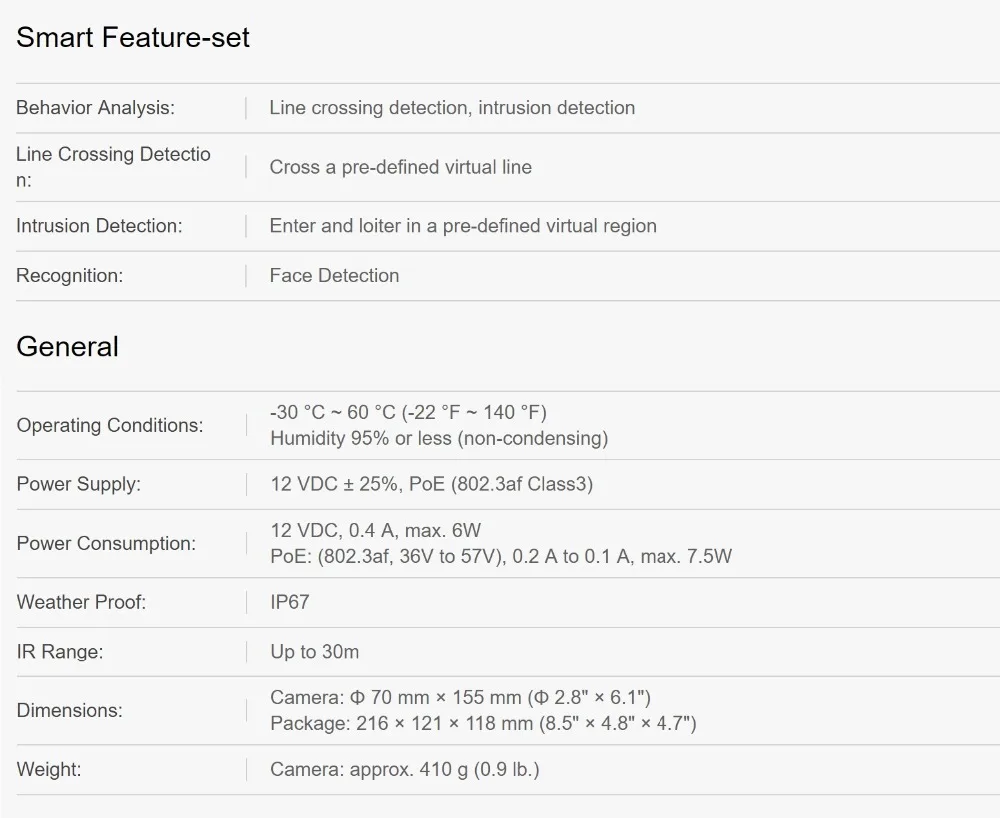The image size is (1000, 818).
Task: Click the Dimensions row label
Action: [69, 711]
